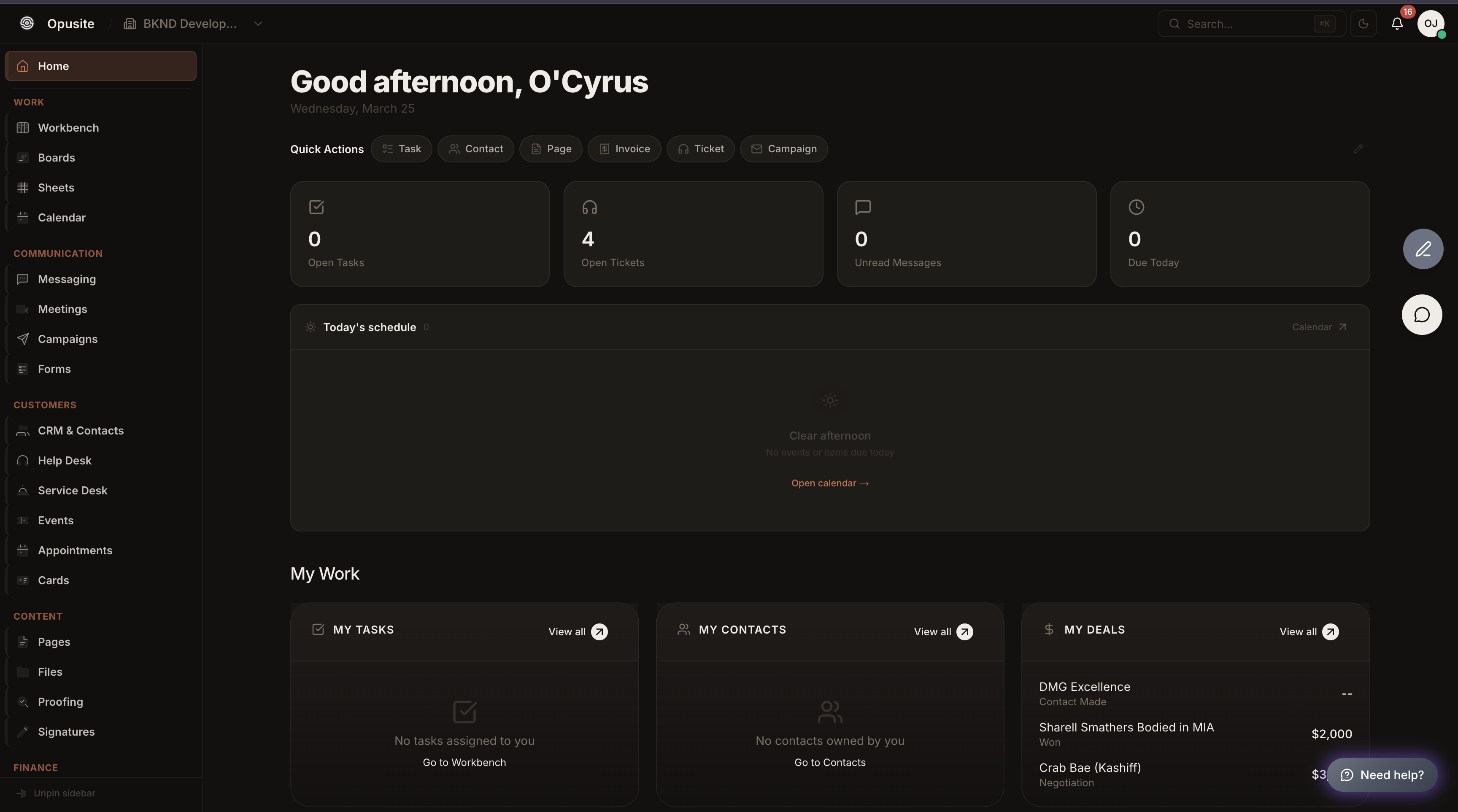
Task: Open the chat bubble on the right edge
Action: coord(1422,315)
